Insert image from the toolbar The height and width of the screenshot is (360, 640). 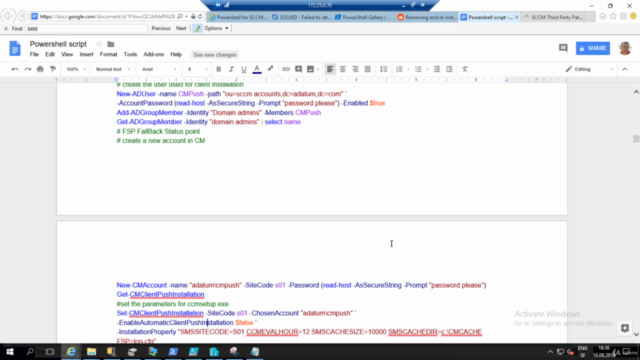click(311, 69)
